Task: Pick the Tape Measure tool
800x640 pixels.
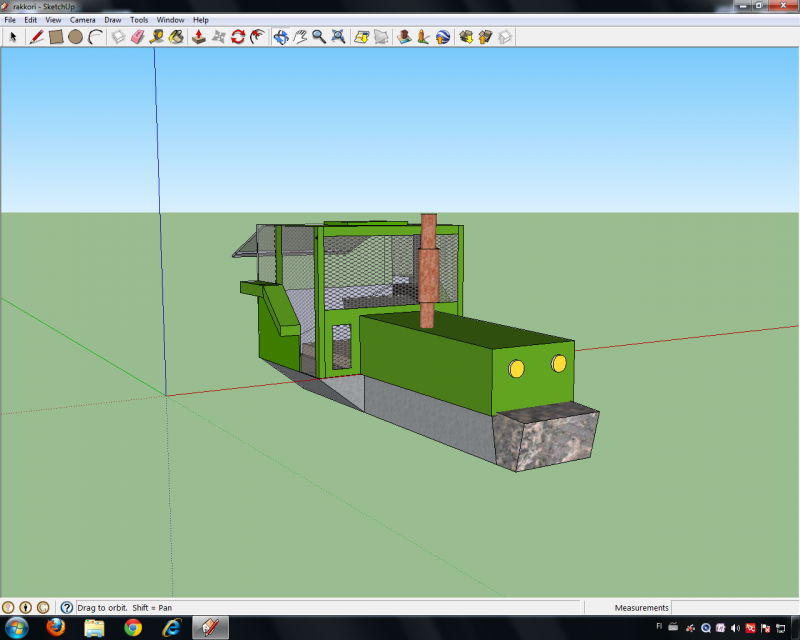Action: [157, 37]
